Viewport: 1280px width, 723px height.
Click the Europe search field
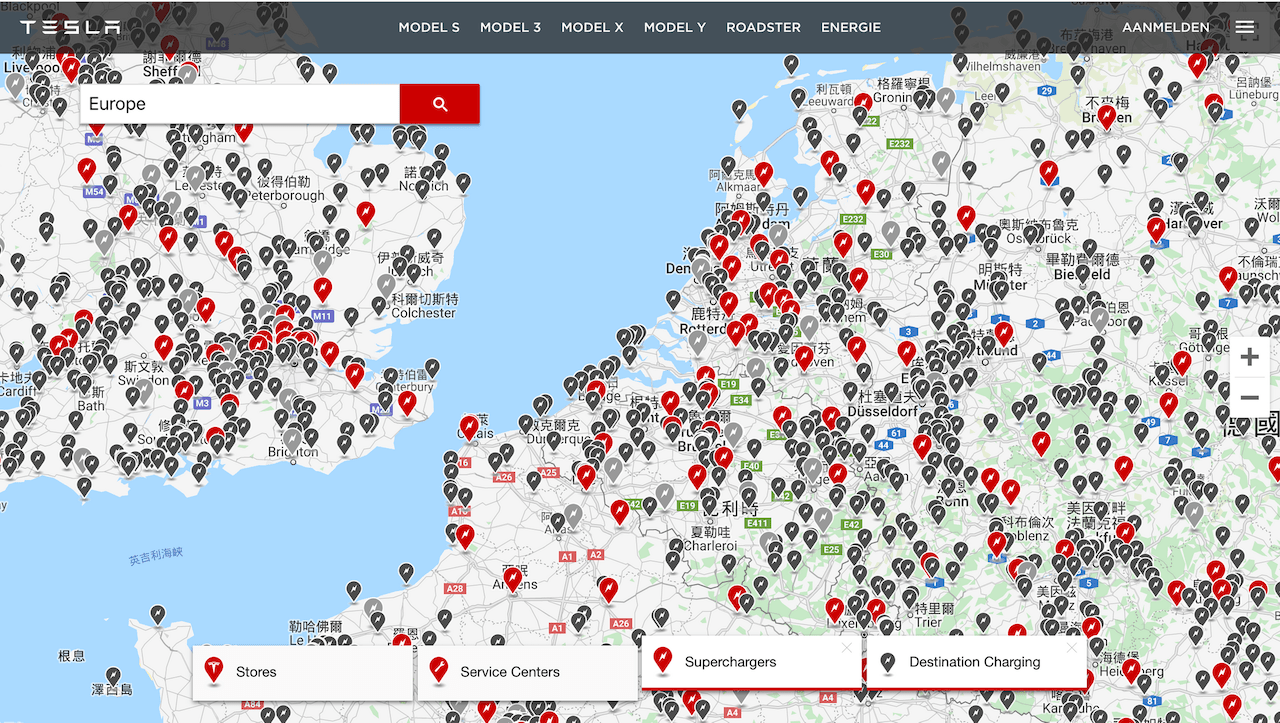point(240,104)
